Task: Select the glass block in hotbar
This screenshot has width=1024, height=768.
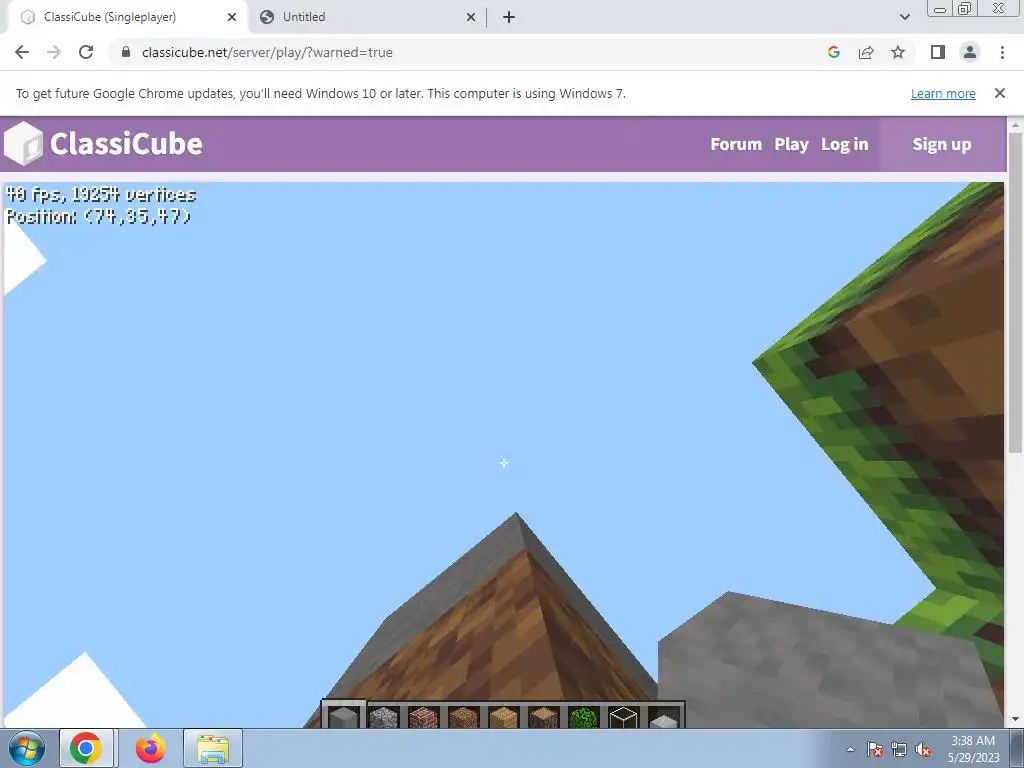Action: pyautogui.click(x=623, y=718)
